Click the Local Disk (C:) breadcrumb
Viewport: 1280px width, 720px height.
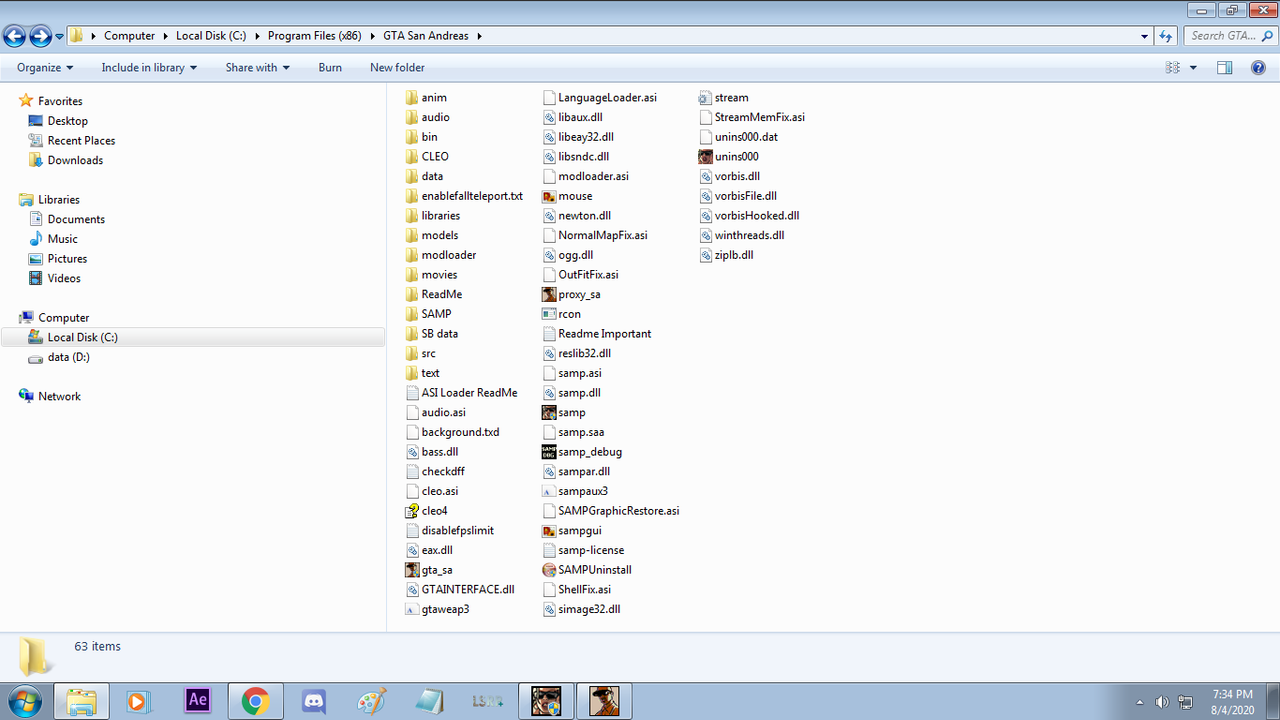[x=211, y=36]
